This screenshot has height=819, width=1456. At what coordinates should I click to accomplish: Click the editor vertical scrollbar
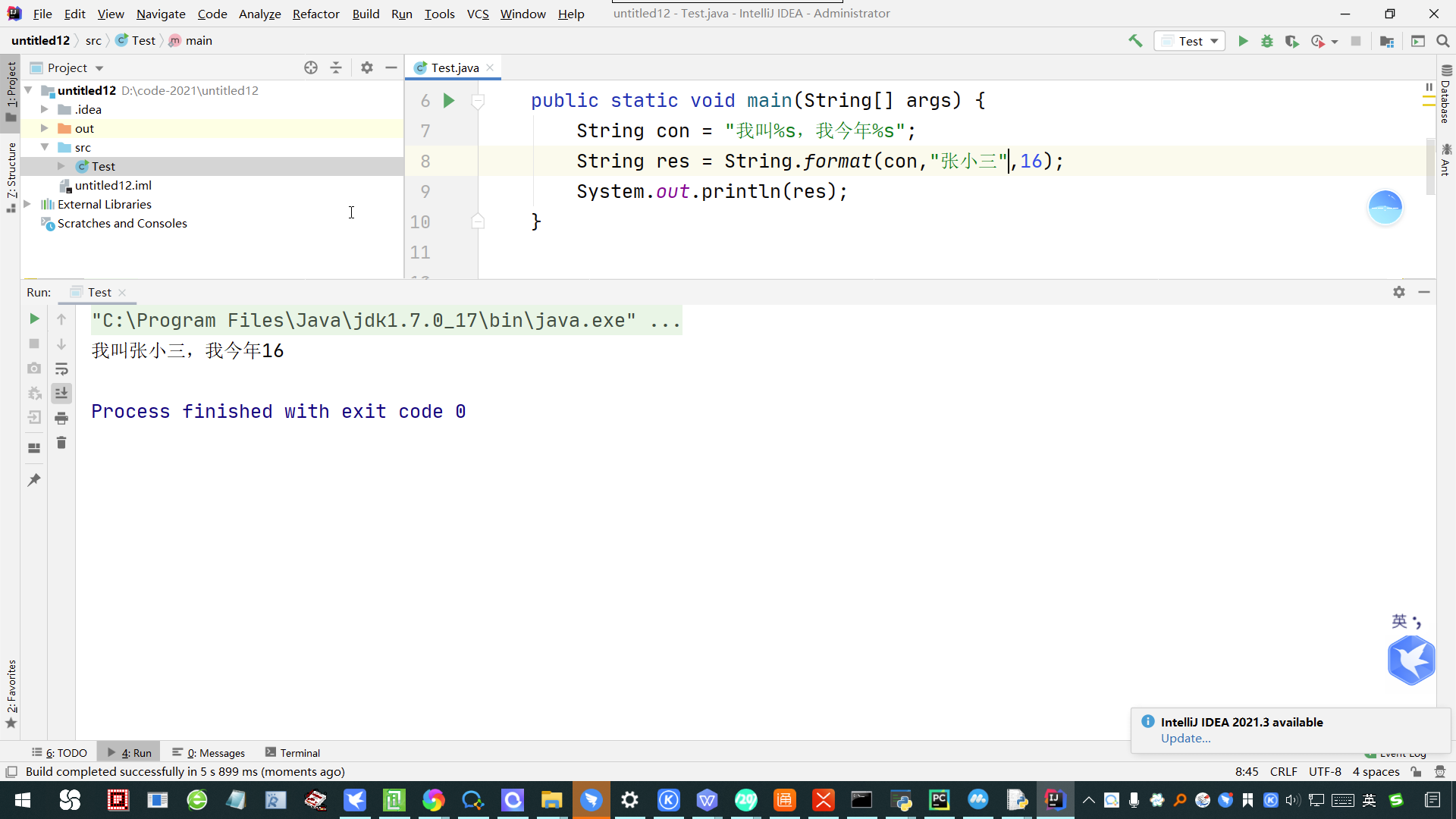pyautogui.click(x=1430, y=167)
